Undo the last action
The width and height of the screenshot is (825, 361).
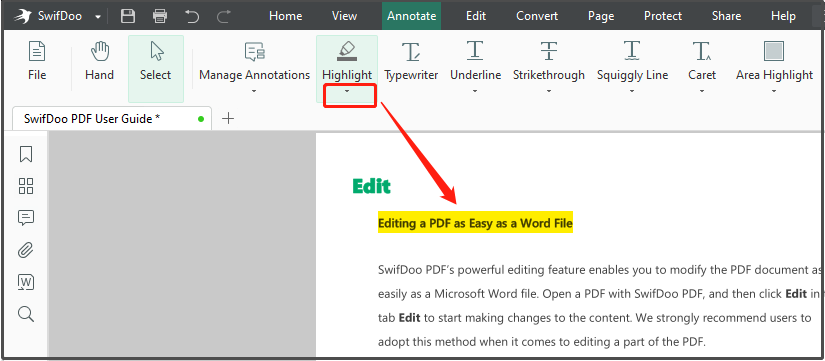pyautogui.click(x=192, y=16)
